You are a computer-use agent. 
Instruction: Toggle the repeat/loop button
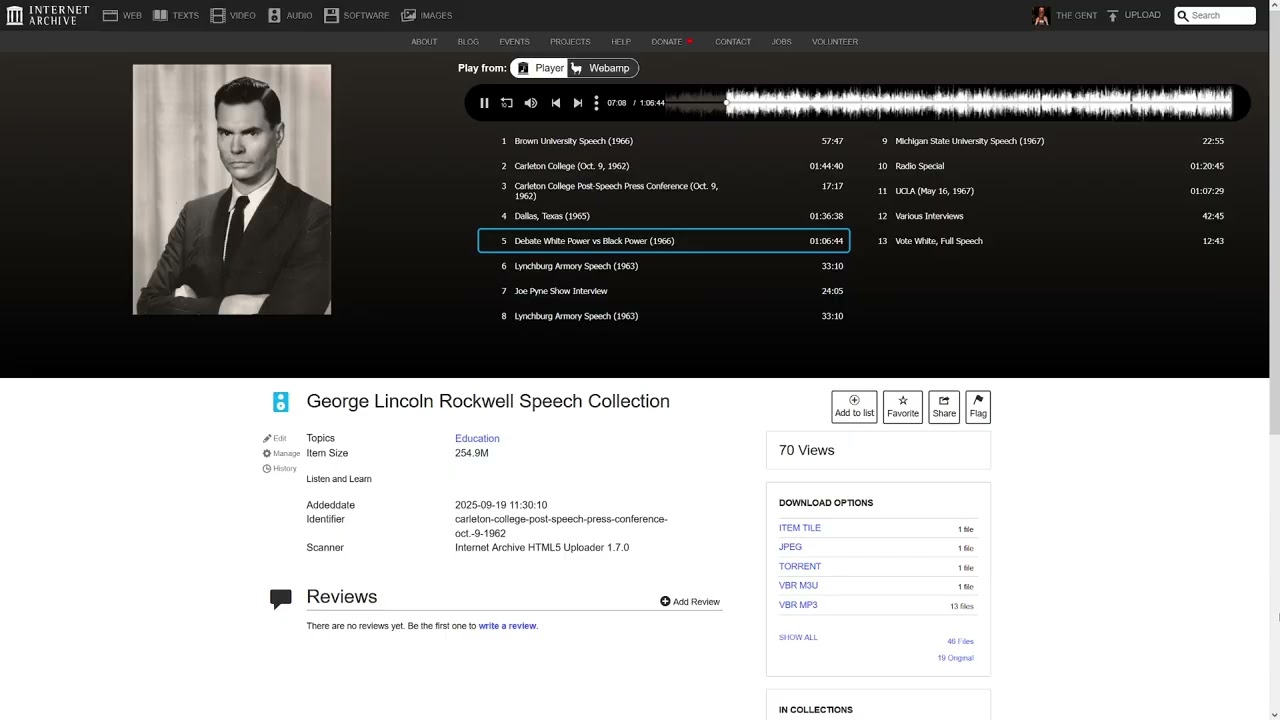coord(507,103)
